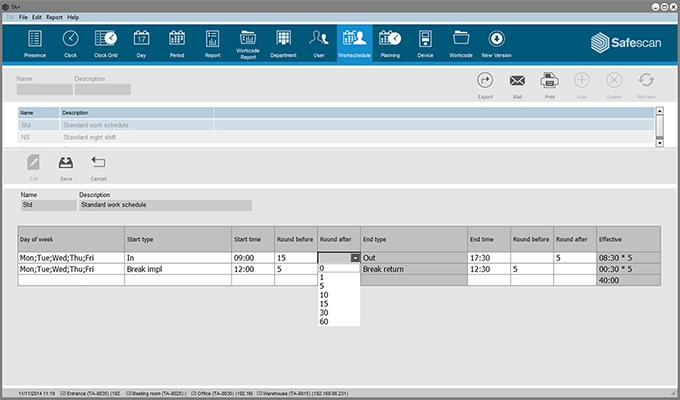Open the Edit menu
The height and width of the screenshot is (400, 680).
coord(37,17)
